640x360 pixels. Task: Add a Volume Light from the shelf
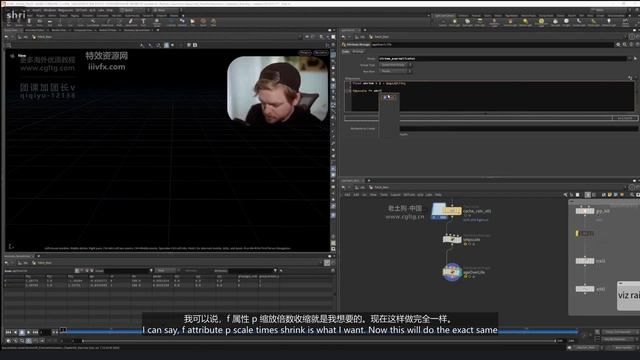click(x=510, y=21)
